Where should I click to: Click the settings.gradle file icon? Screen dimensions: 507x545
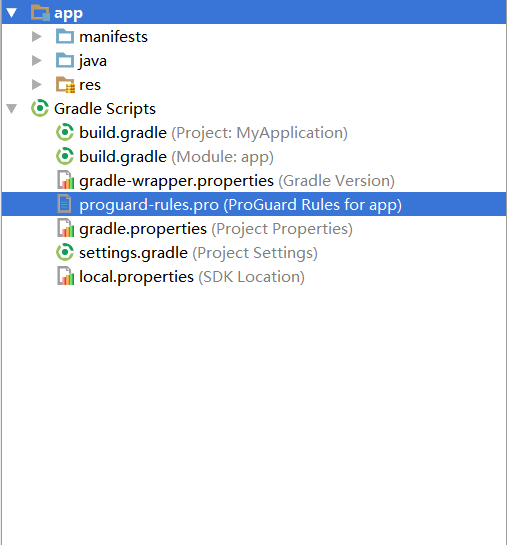65,252
